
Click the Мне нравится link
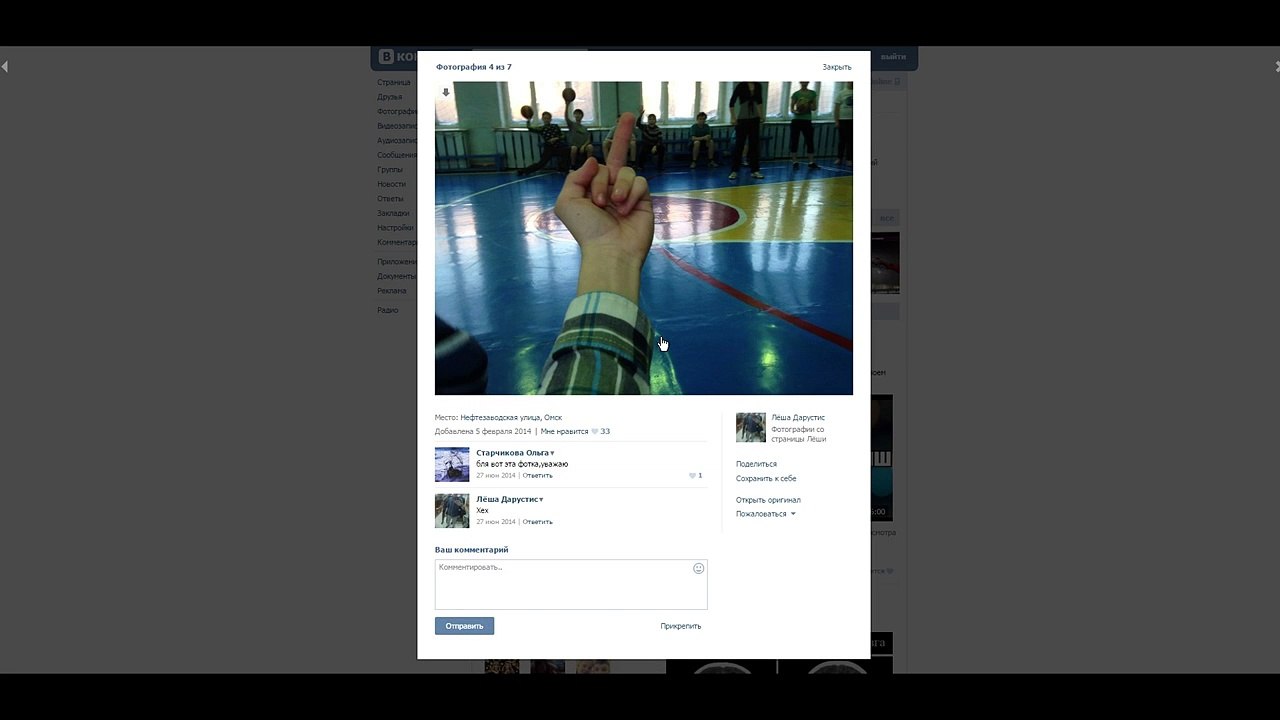click(564, 431)
